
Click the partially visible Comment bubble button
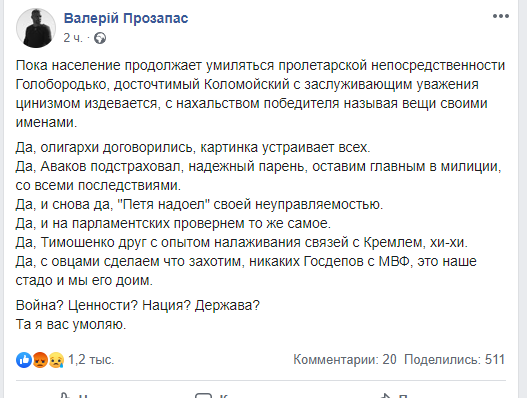point(212,395)
